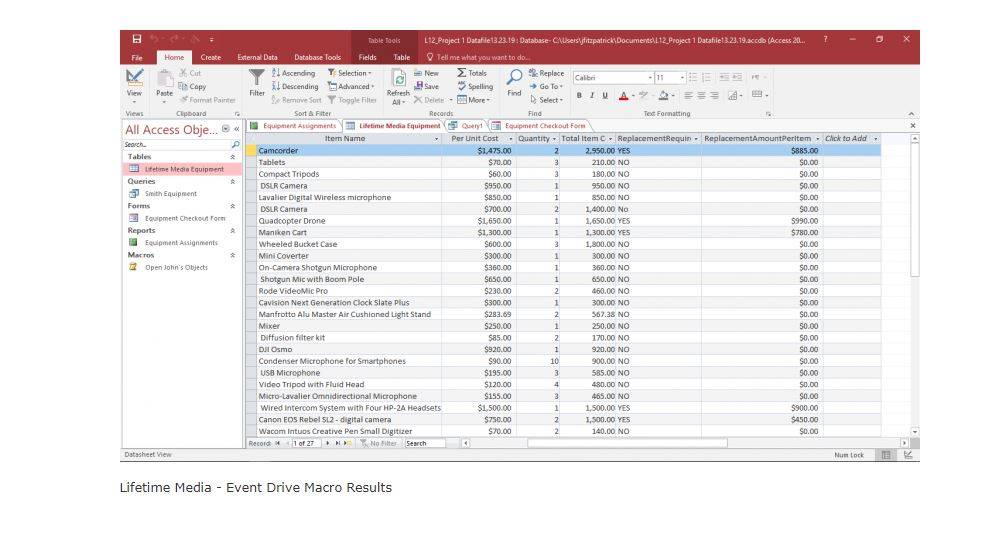Open the Go To dropdown
Image resolution: width=991 pixels, height=541 pixels.
pos(546,87)
